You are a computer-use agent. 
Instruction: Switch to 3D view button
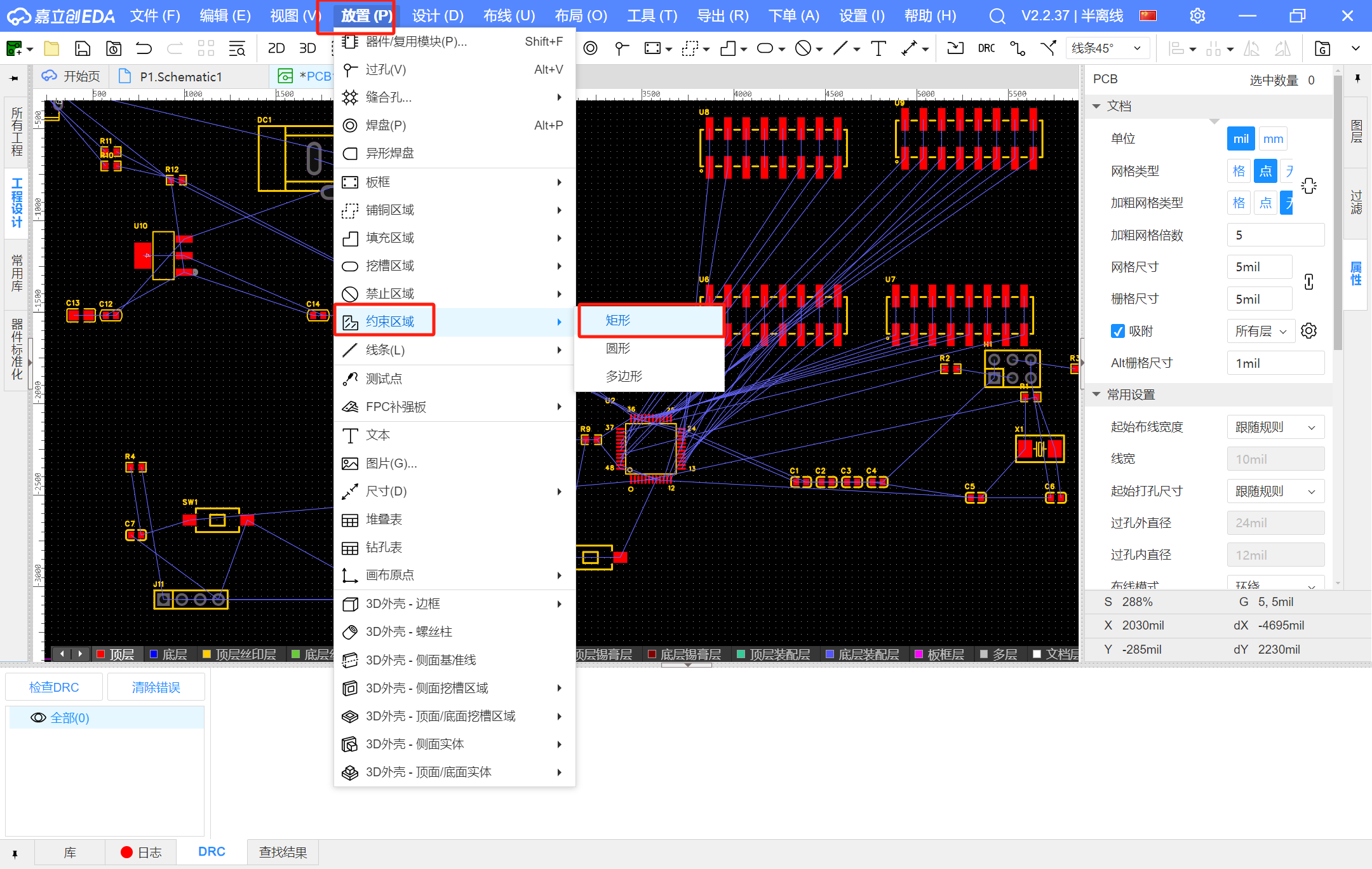[x=307, y=48]
